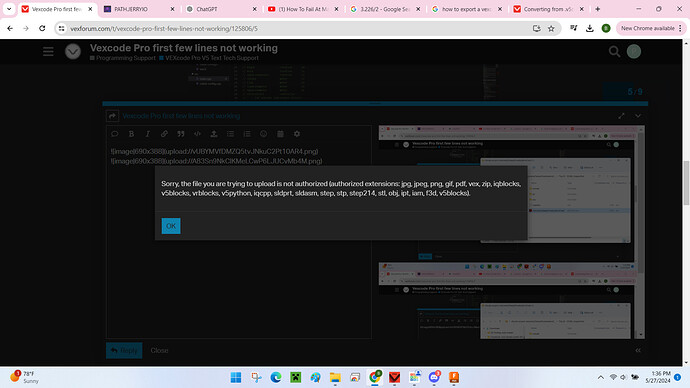690x388 pixels.
Task: Open the tab search dropdown arrow
Action: 9,9
